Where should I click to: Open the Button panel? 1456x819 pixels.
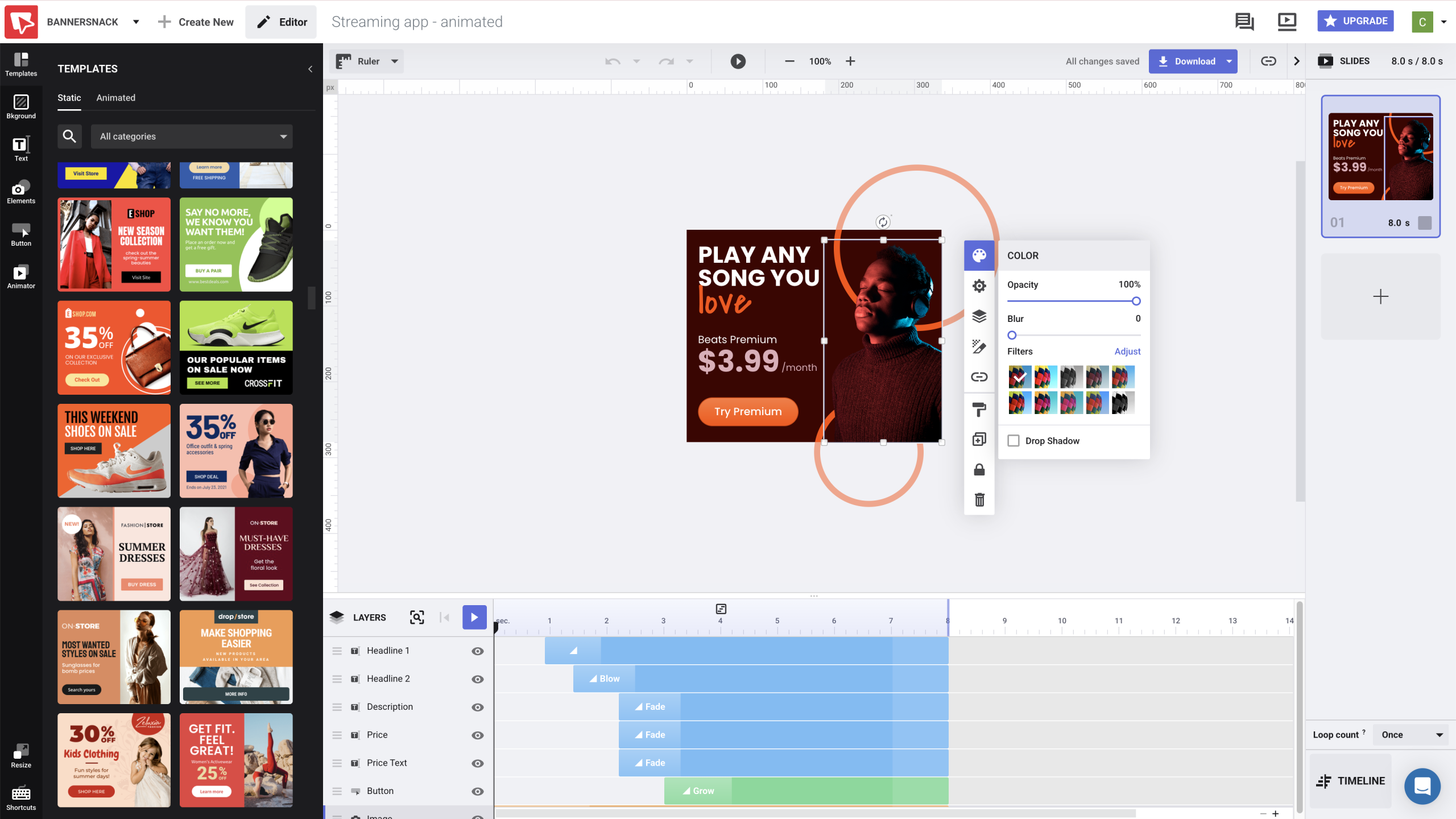(21, 235)
